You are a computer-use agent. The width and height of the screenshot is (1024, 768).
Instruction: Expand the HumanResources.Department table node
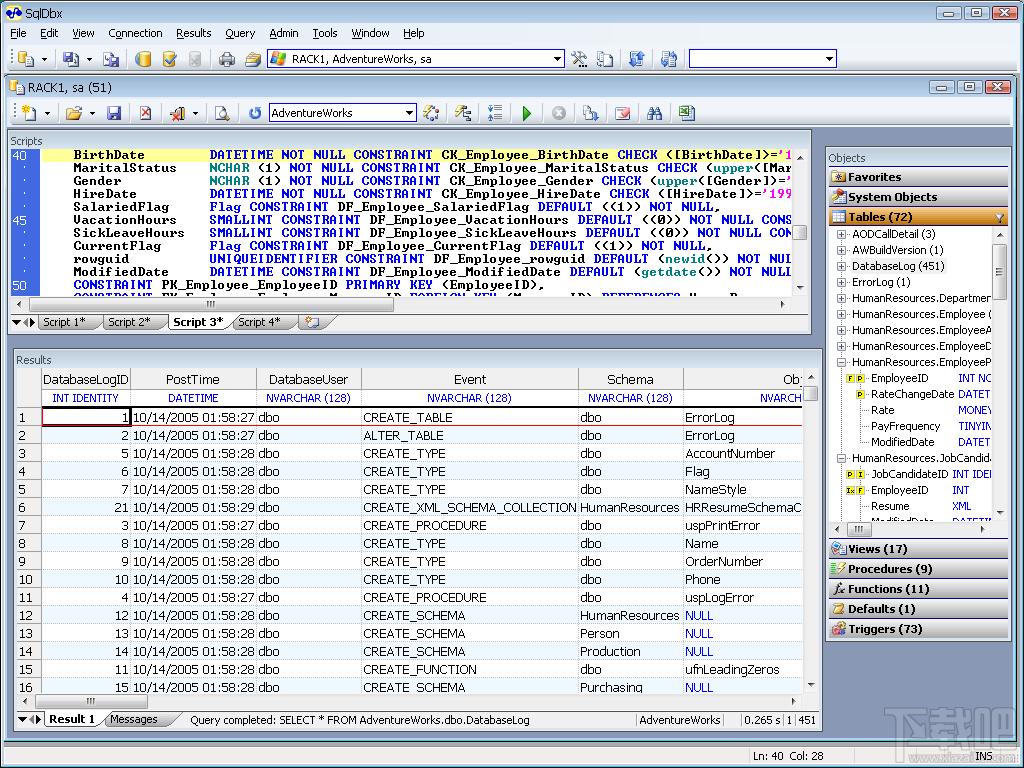pos(841,298)
